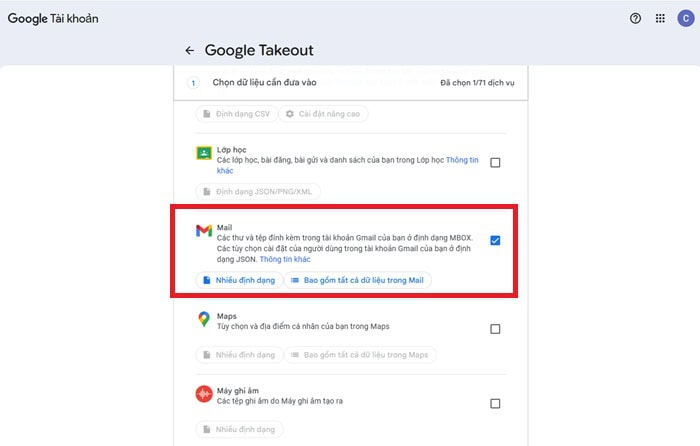Screen dimensions: 700x446
Task: Click the Cài đặt nâng cao button
Action: (x=322, y=114)
